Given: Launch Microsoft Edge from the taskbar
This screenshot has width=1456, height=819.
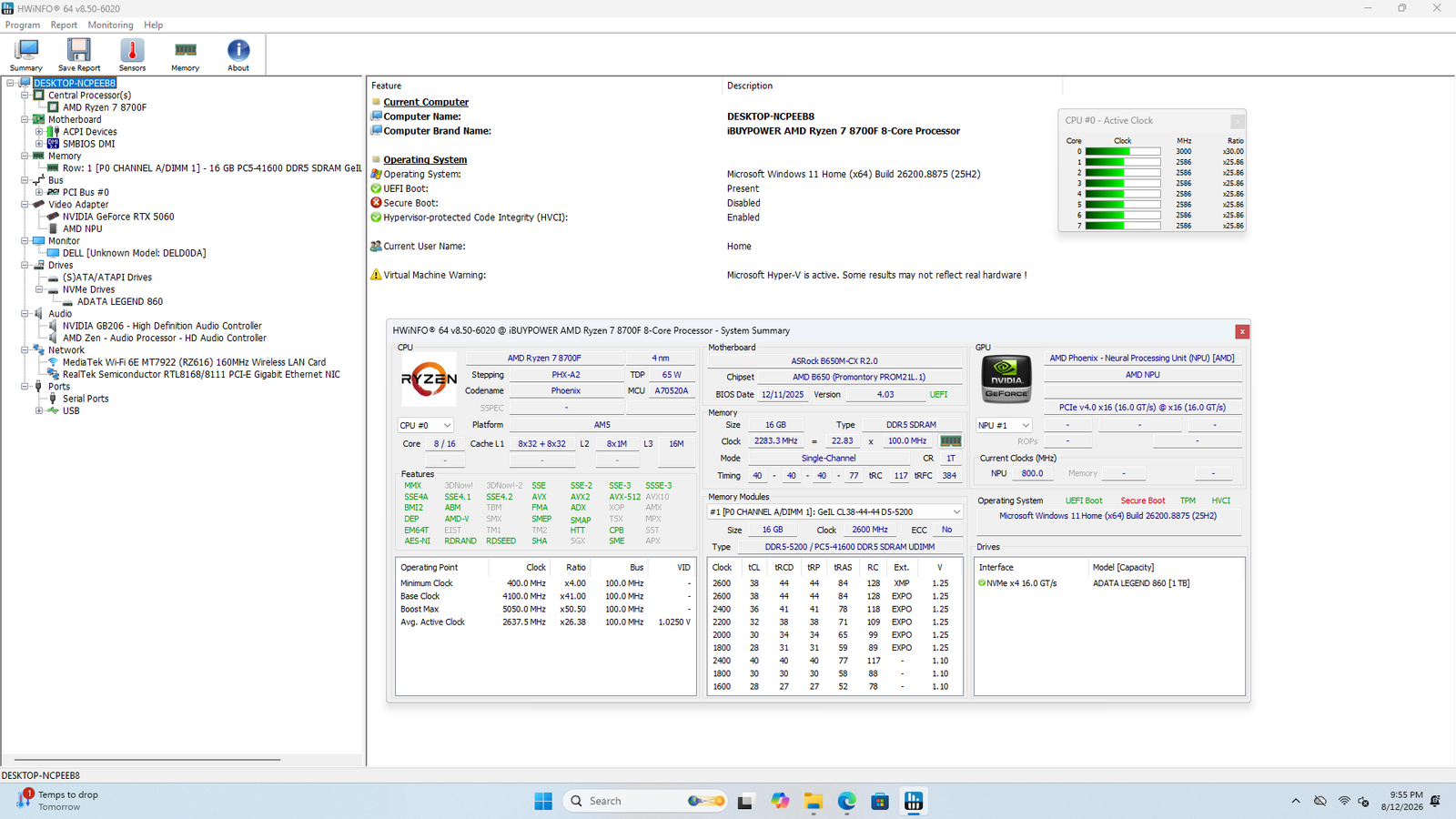Looking at the screenshot, I should tap(846, 801).
